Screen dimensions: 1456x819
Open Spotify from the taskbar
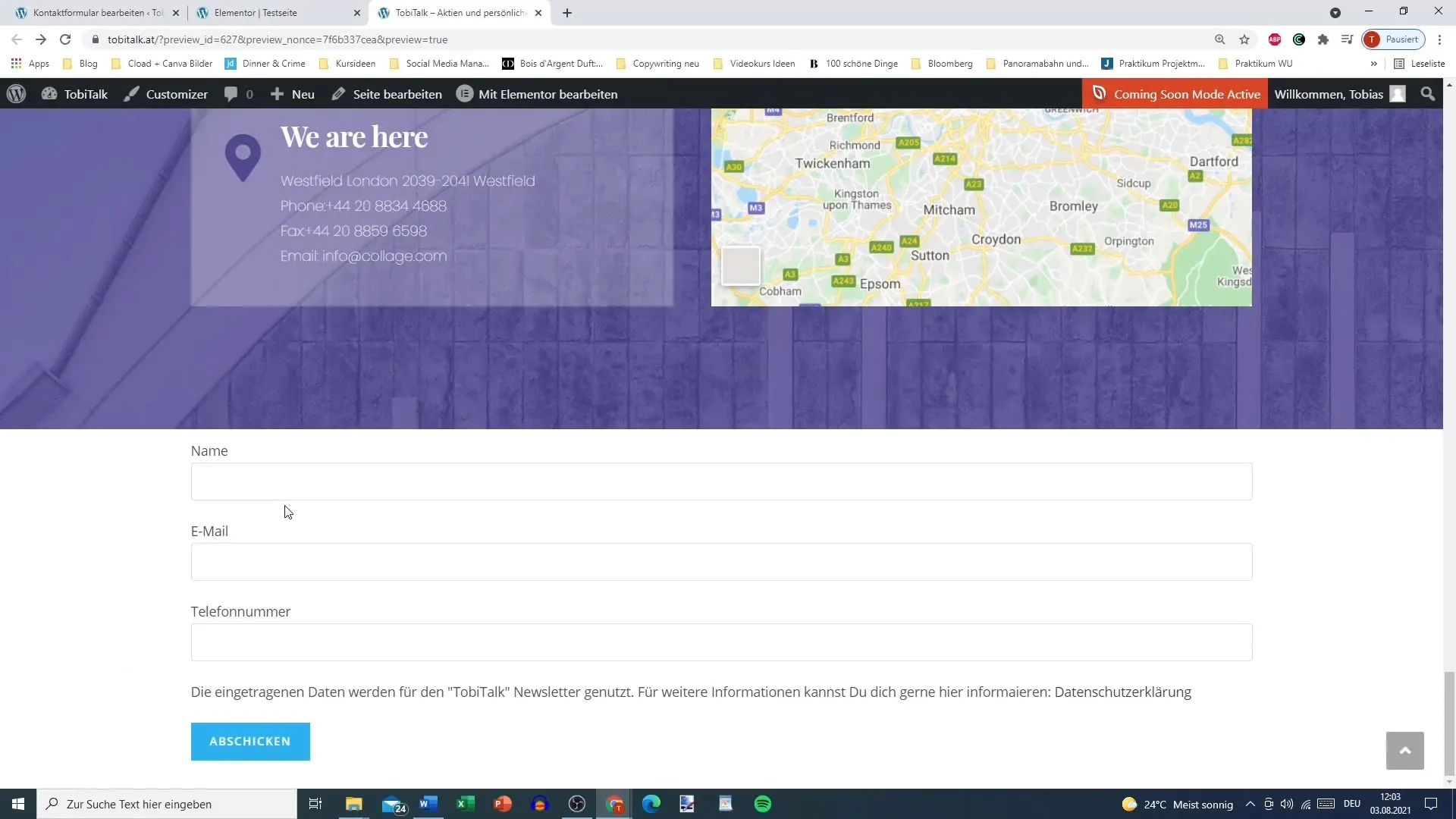[x=763, y=804]
